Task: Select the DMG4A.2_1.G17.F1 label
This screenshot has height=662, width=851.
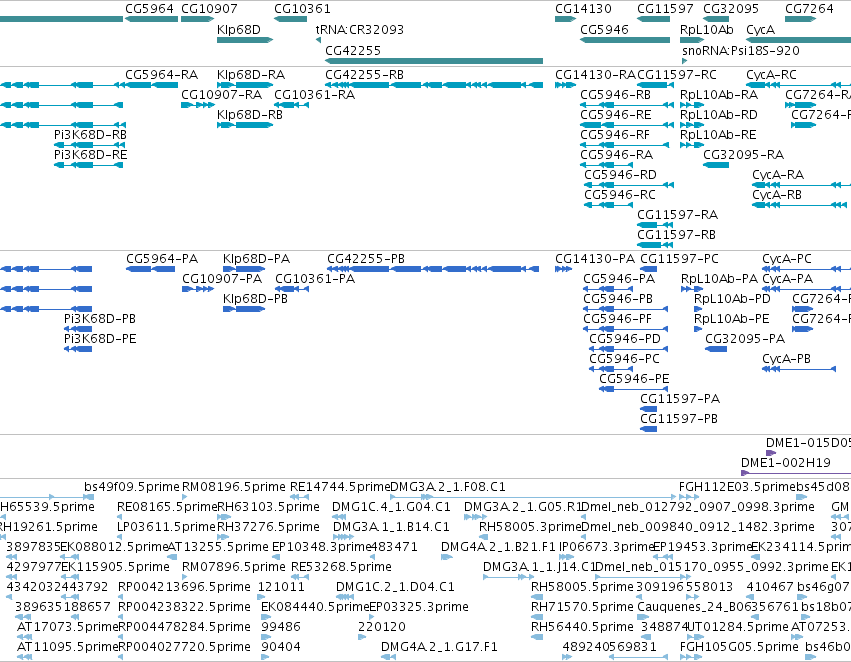Action: 439,646
